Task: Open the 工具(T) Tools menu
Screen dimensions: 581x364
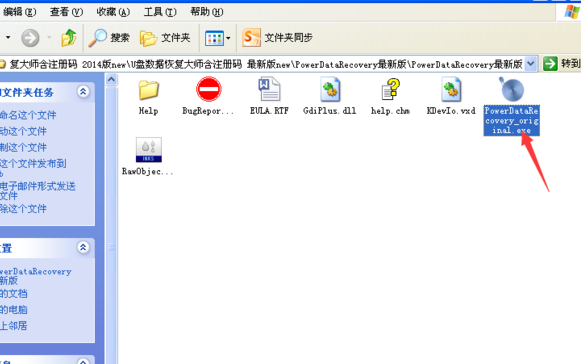Action: tap(160, 12)
